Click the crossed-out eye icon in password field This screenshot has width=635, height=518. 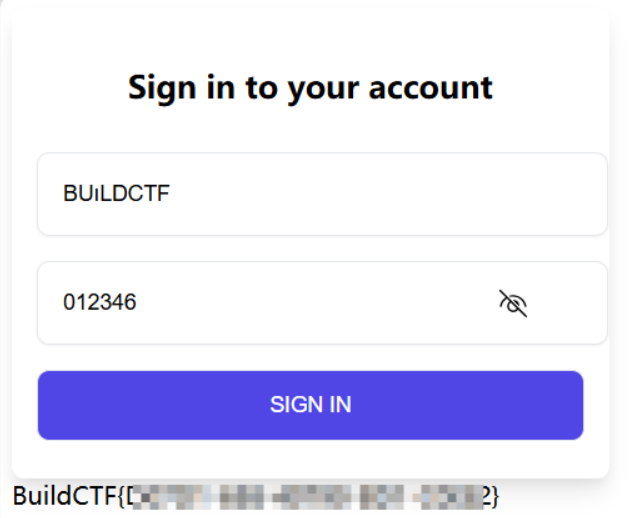(x=513, y=303)
